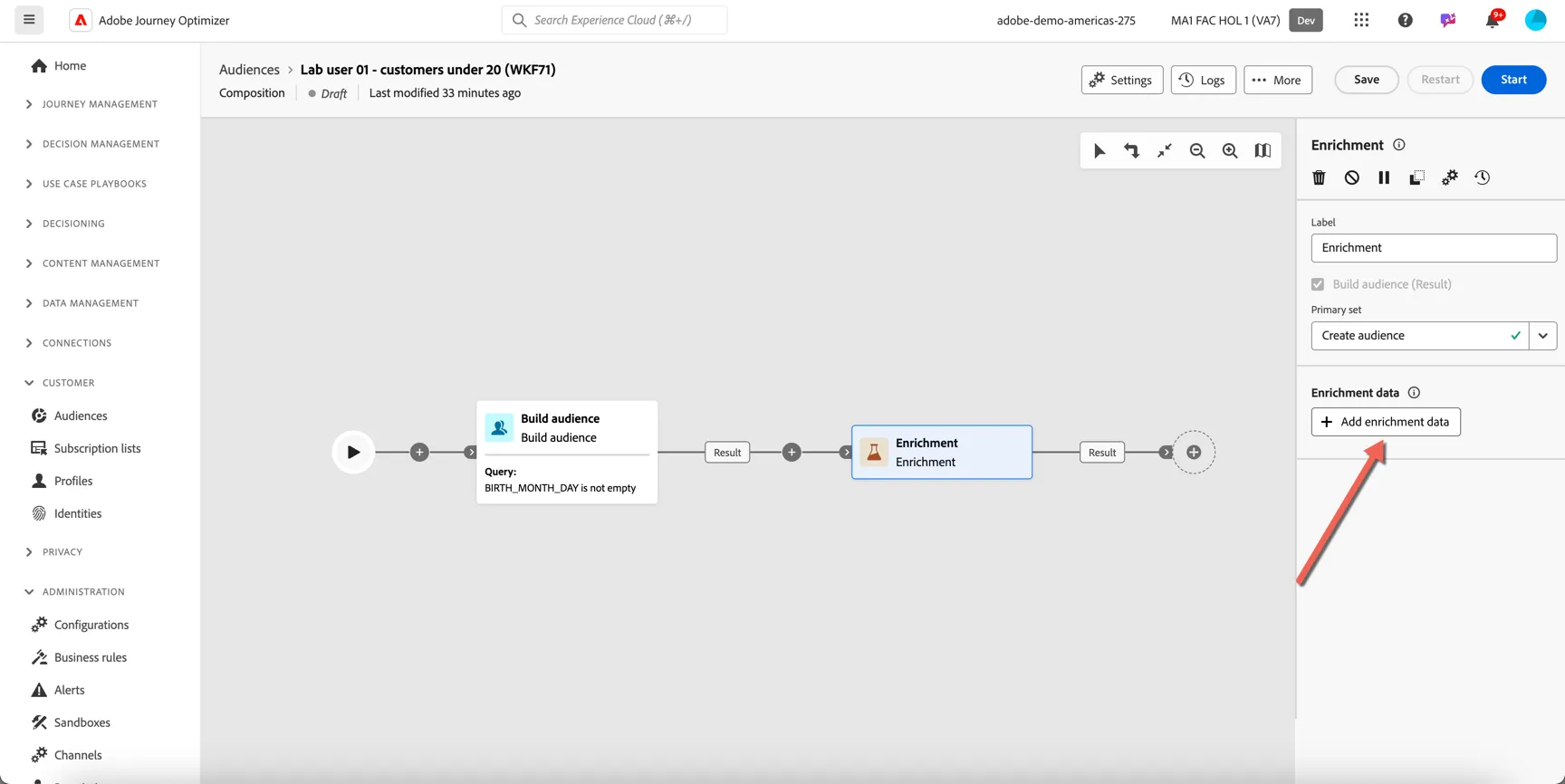The width and height of the screenshot is (1565, 784).
Task: Click the Label input field
Action: pos(1434,248)
